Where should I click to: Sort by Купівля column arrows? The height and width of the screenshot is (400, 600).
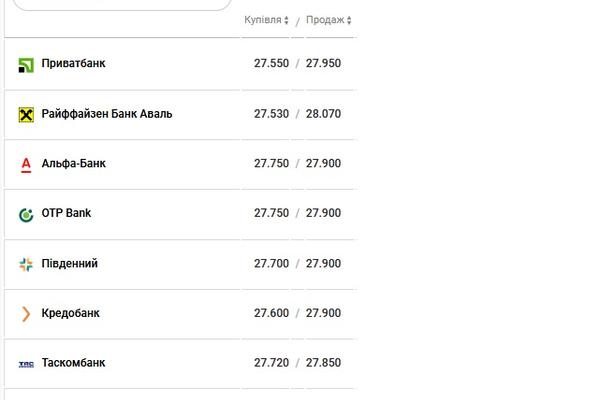(286, 20)
